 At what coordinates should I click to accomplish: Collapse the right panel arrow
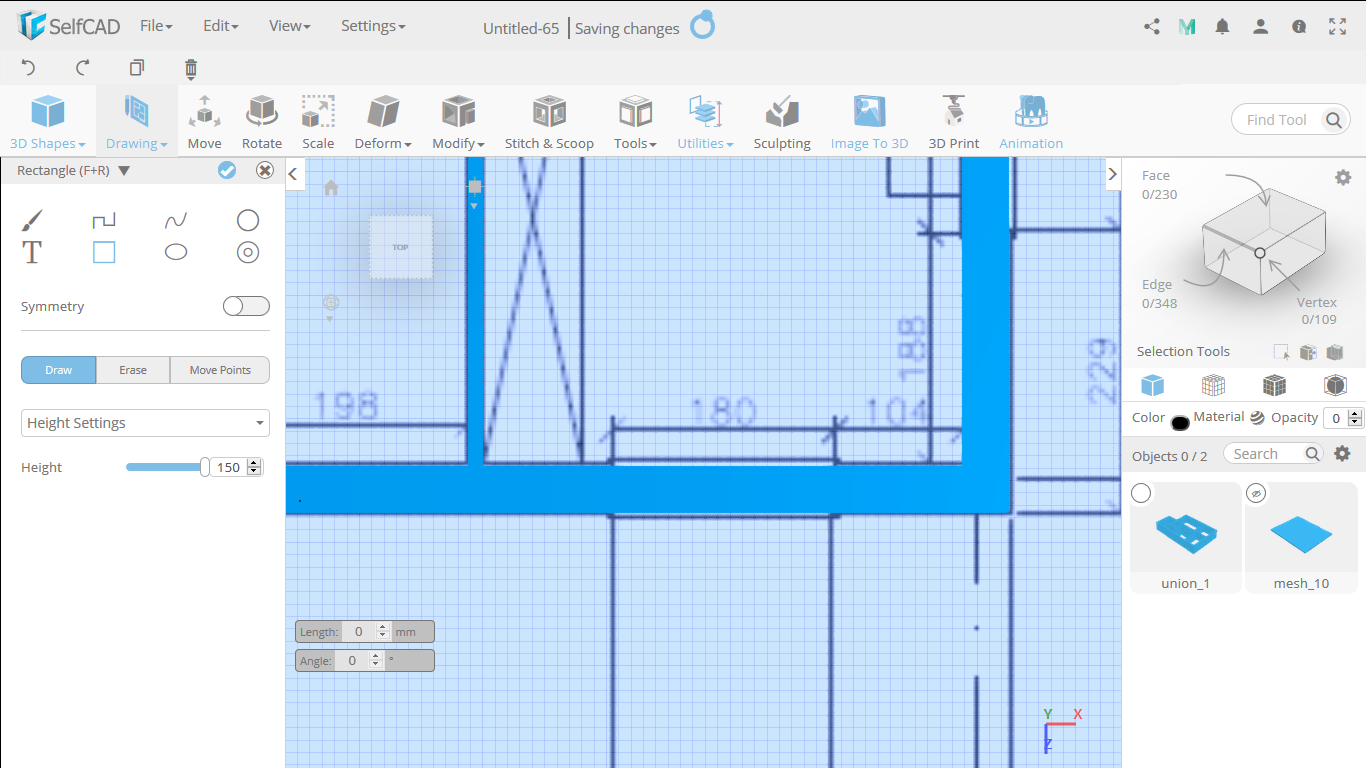click(1113, 174)
